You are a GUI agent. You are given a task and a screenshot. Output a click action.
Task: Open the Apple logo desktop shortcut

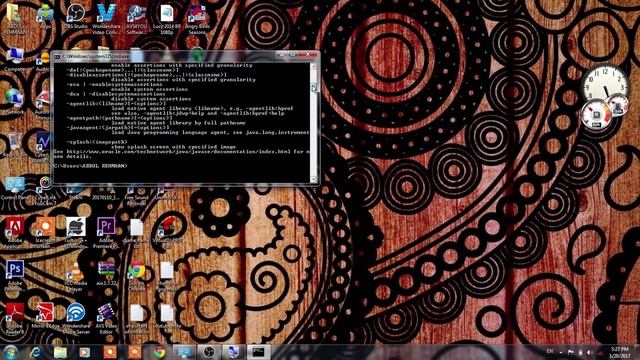(76, 233)
